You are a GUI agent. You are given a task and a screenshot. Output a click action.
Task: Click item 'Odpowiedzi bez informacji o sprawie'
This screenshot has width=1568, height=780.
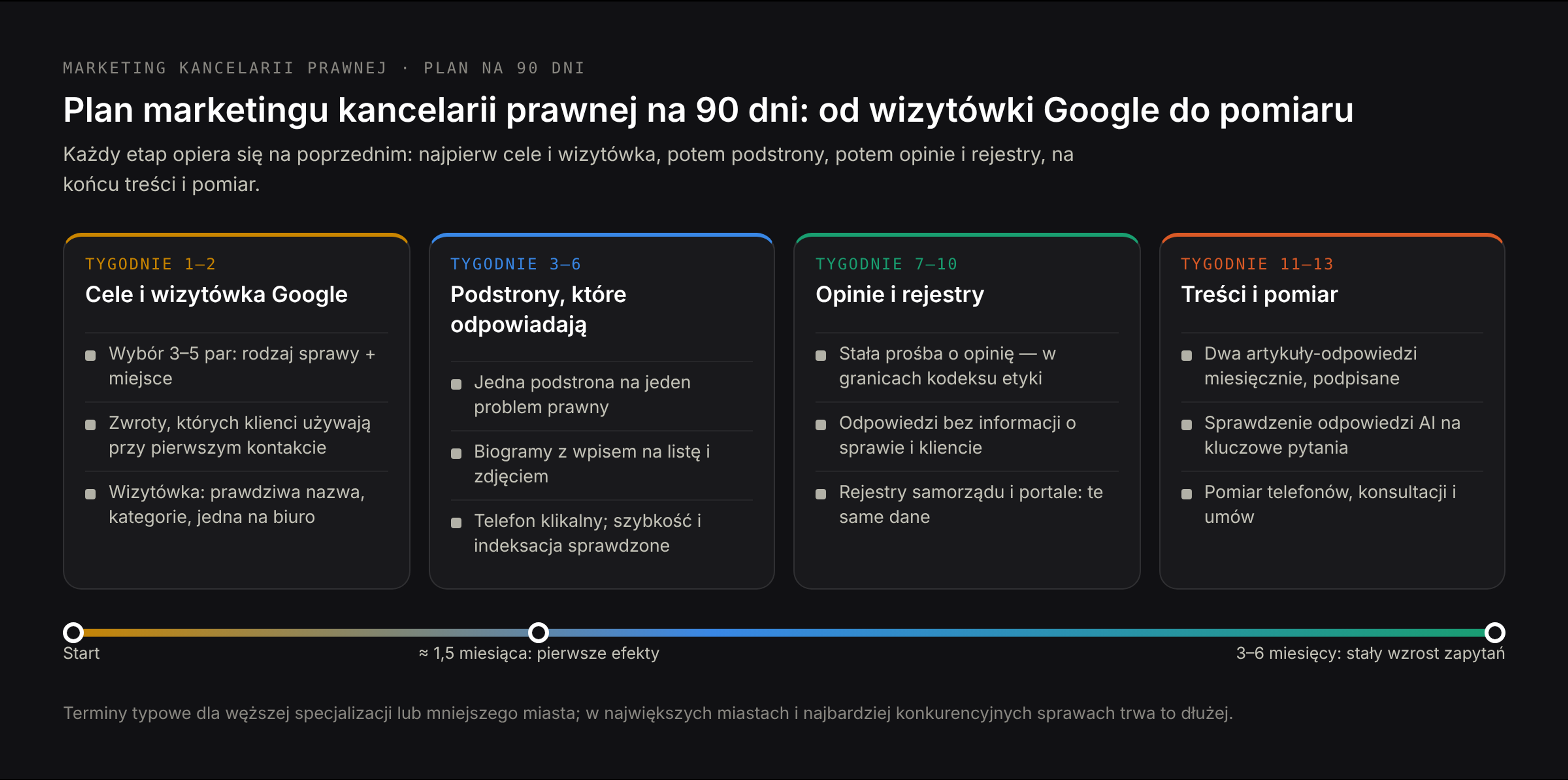pyautogui.click(x=958, y=435)
